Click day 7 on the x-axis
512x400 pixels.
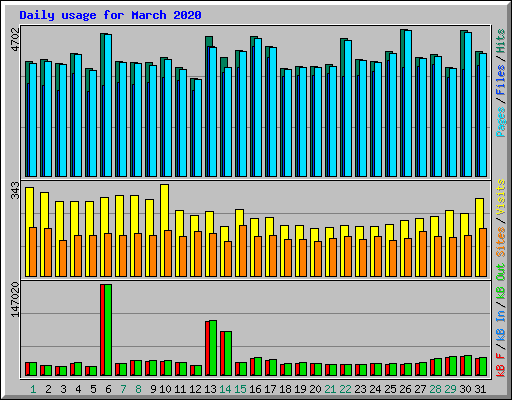(x=123, y=389)
